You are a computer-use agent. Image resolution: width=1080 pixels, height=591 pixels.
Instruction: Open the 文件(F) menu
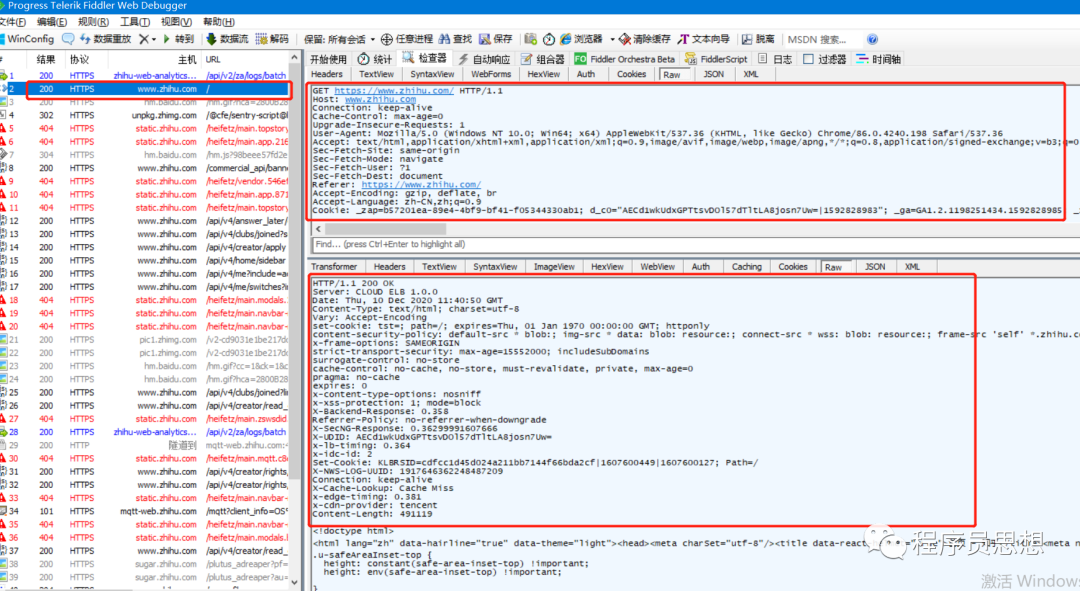coord(12,22)
